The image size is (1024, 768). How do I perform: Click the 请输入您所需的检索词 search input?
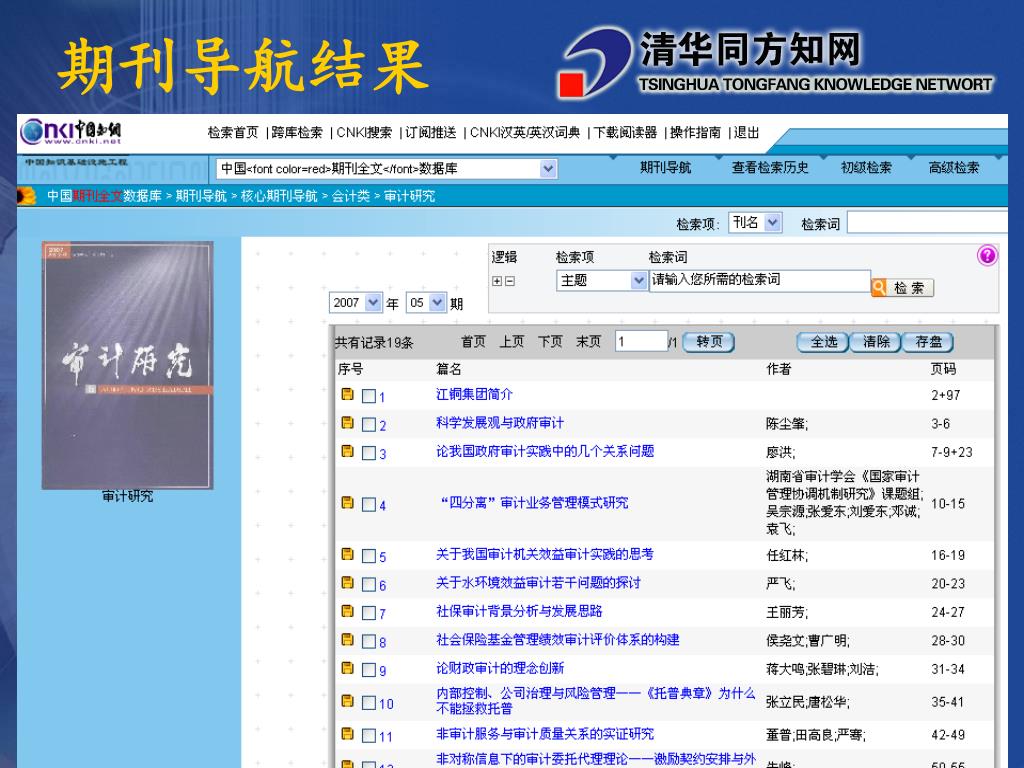pos(760,280)
